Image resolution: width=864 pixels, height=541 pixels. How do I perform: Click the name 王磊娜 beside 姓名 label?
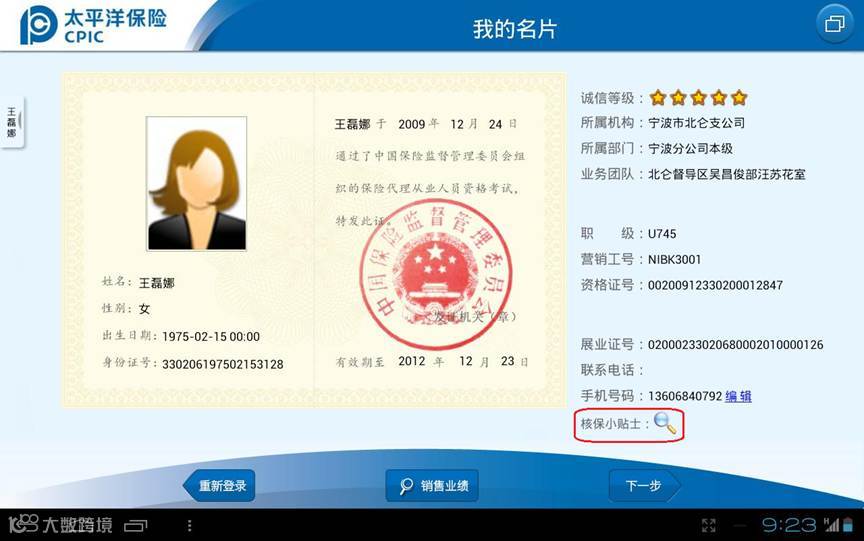coord(156,283)
